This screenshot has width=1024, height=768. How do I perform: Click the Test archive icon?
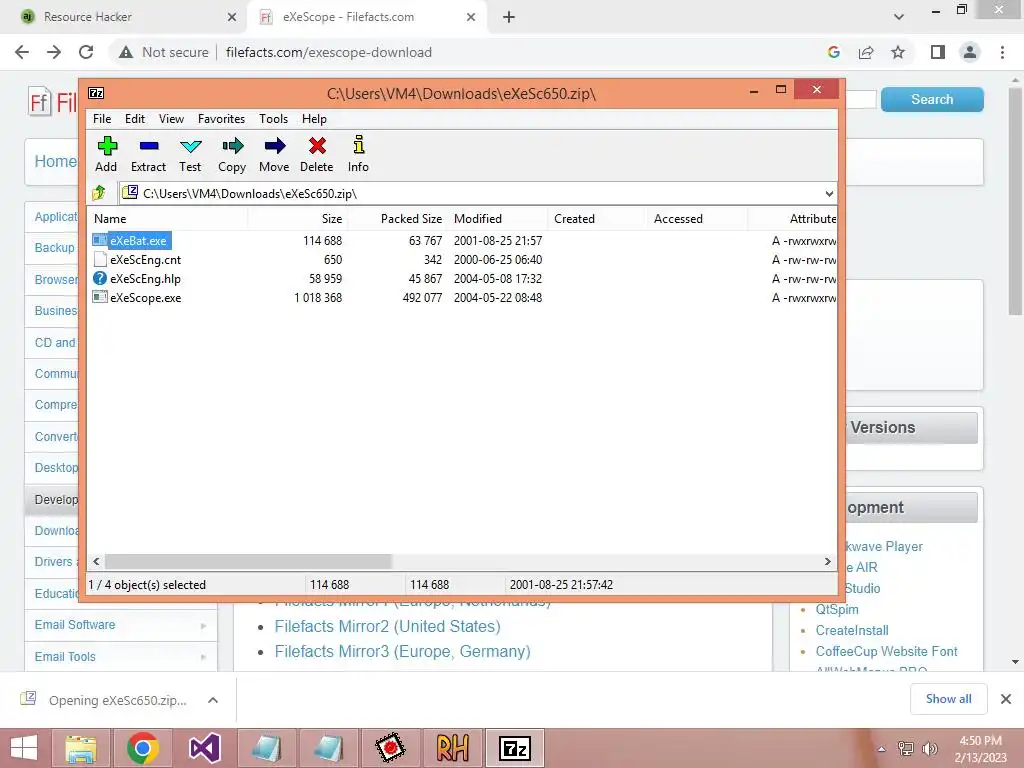point(191,146)
